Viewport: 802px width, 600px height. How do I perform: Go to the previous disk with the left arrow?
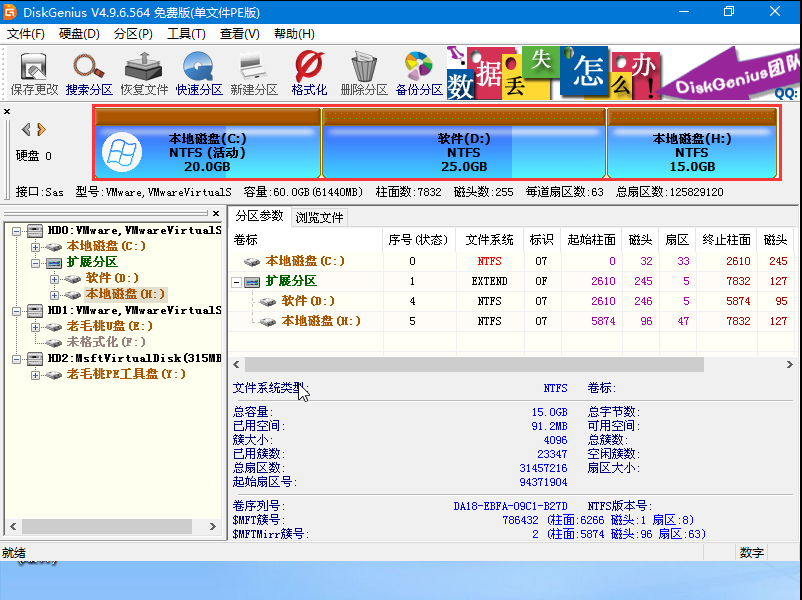[26, 129]
